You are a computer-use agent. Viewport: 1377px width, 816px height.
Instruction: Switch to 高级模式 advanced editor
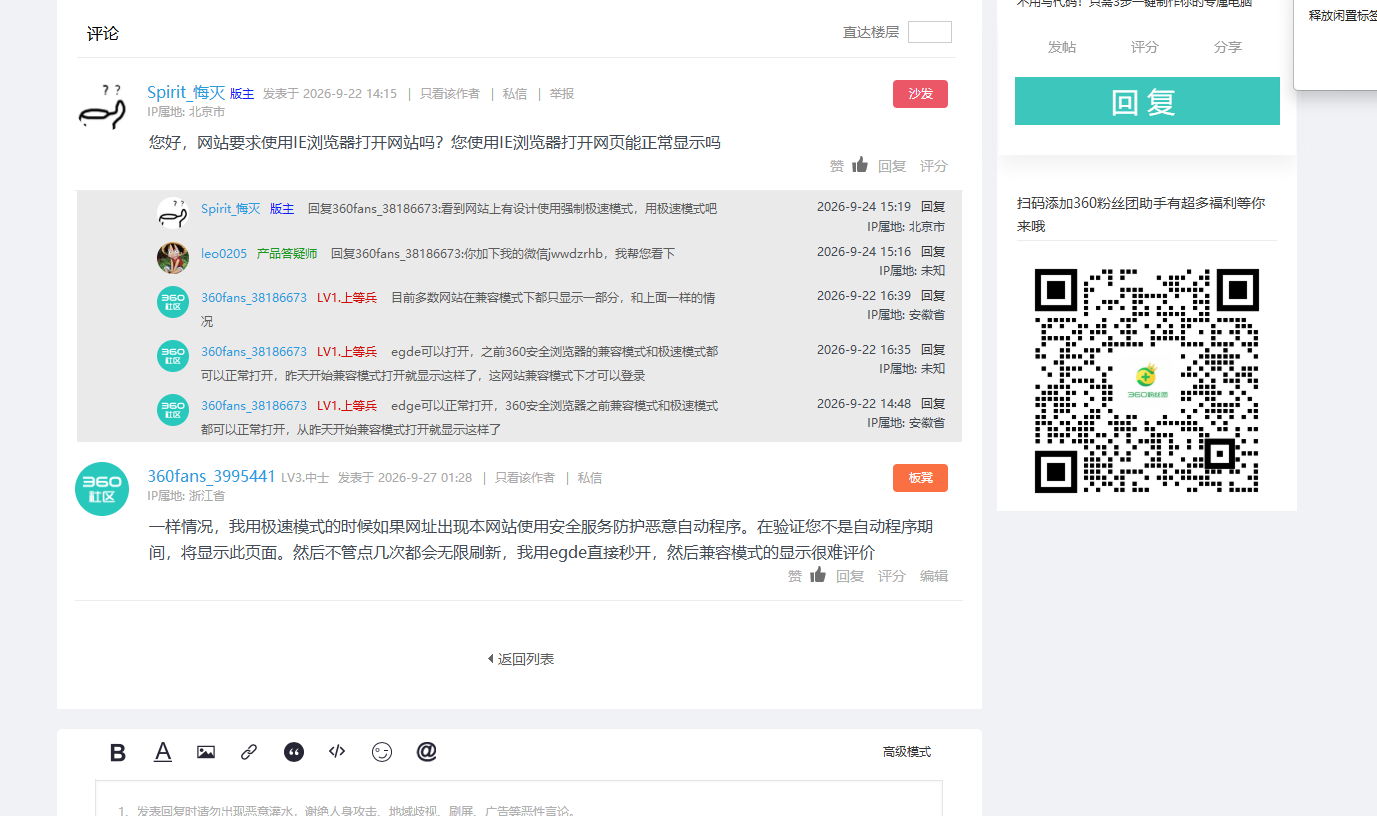pyautogui.click(x=907, y=752)
